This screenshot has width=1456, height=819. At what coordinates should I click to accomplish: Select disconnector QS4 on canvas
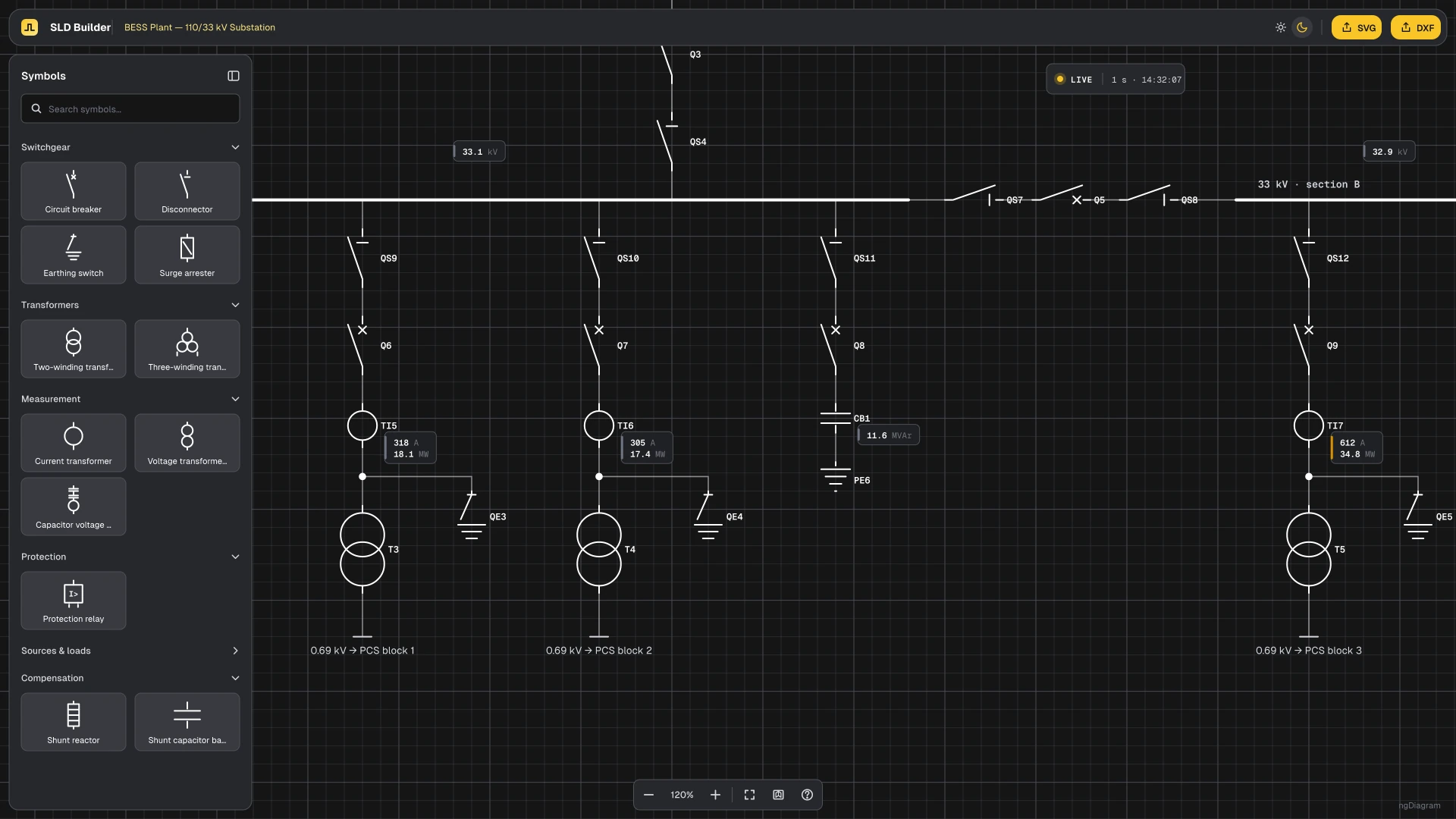[x=669, y=142]
